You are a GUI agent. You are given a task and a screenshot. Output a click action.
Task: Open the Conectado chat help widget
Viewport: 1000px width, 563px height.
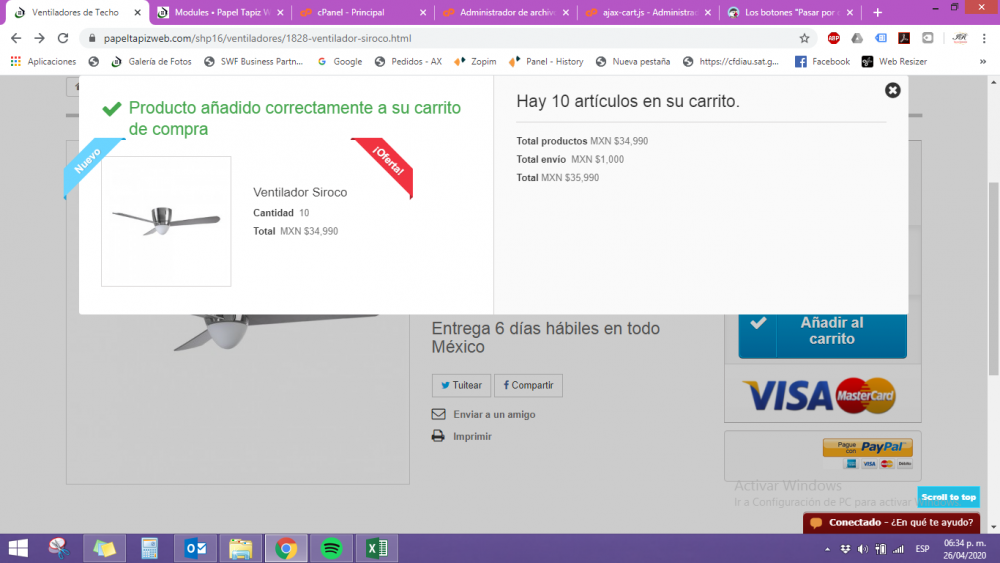point(892,523)
